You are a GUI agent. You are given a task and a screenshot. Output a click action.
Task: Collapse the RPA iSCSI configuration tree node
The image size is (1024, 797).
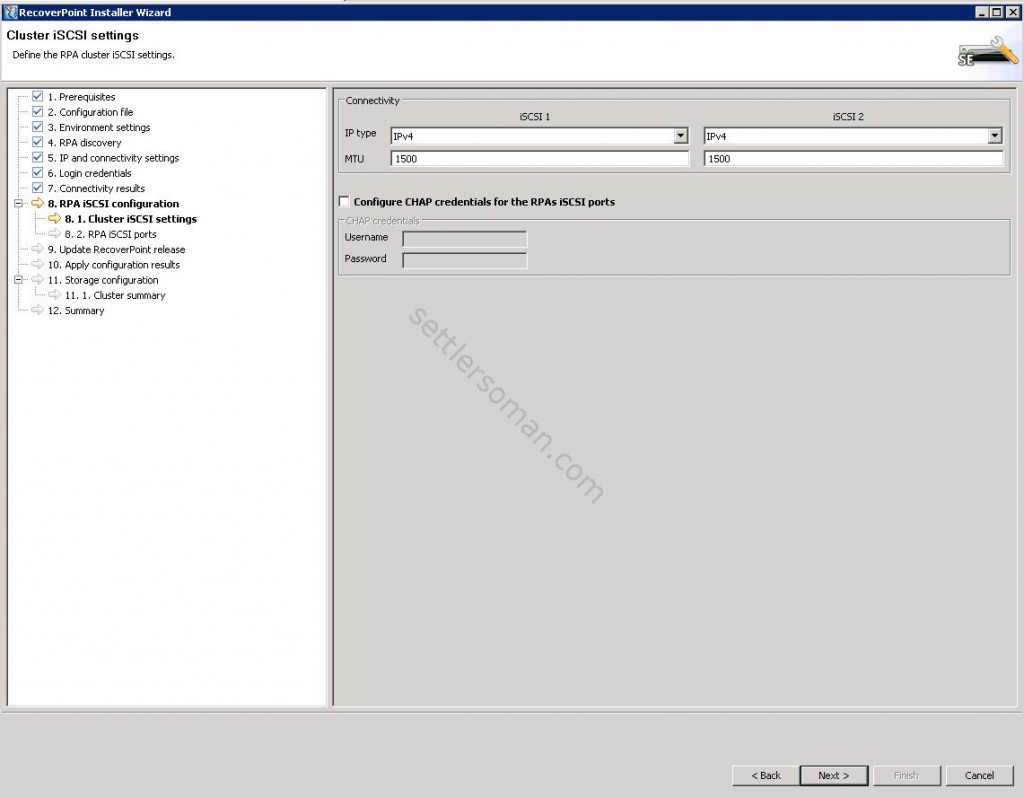[18, 204]
